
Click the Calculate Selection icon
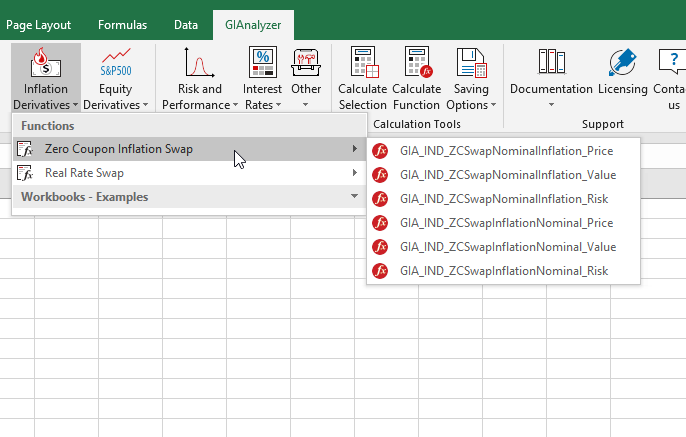[x=364, y=62]
